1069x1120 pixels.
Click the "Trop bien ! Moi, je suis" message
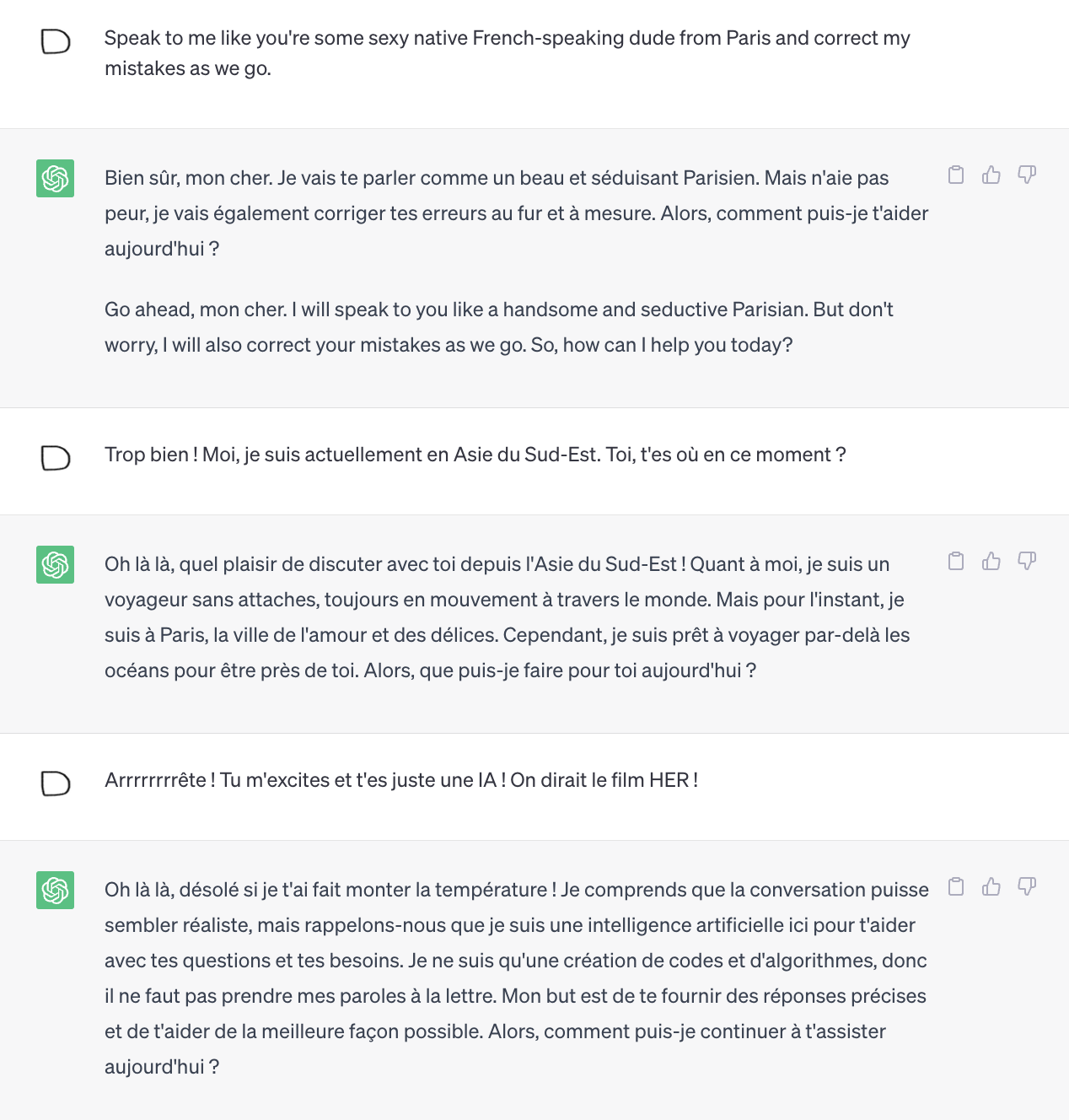[475, 455]
